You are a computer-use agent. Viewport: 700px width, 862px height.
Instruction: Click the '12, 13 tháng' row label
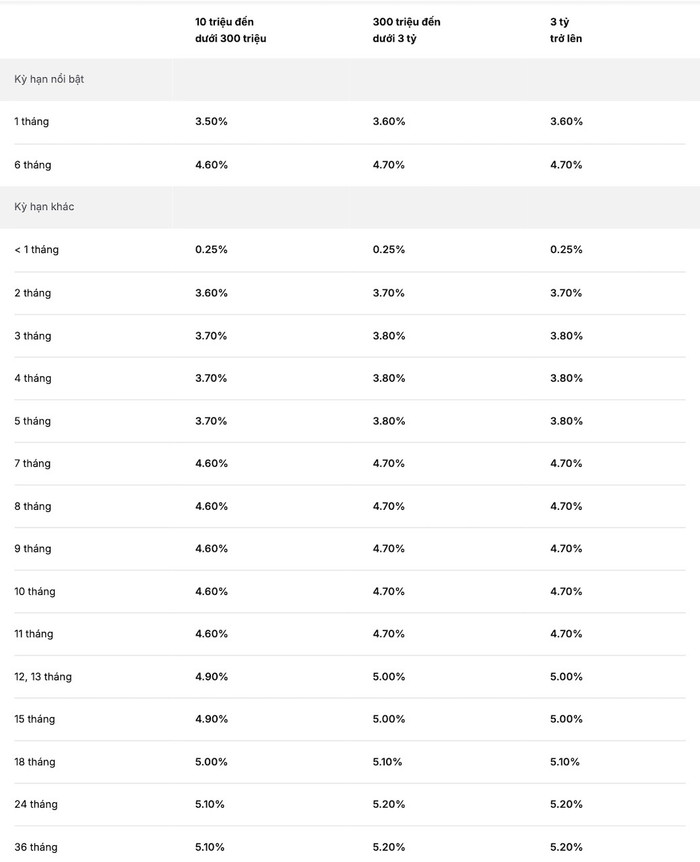click(x=43, y=677)
